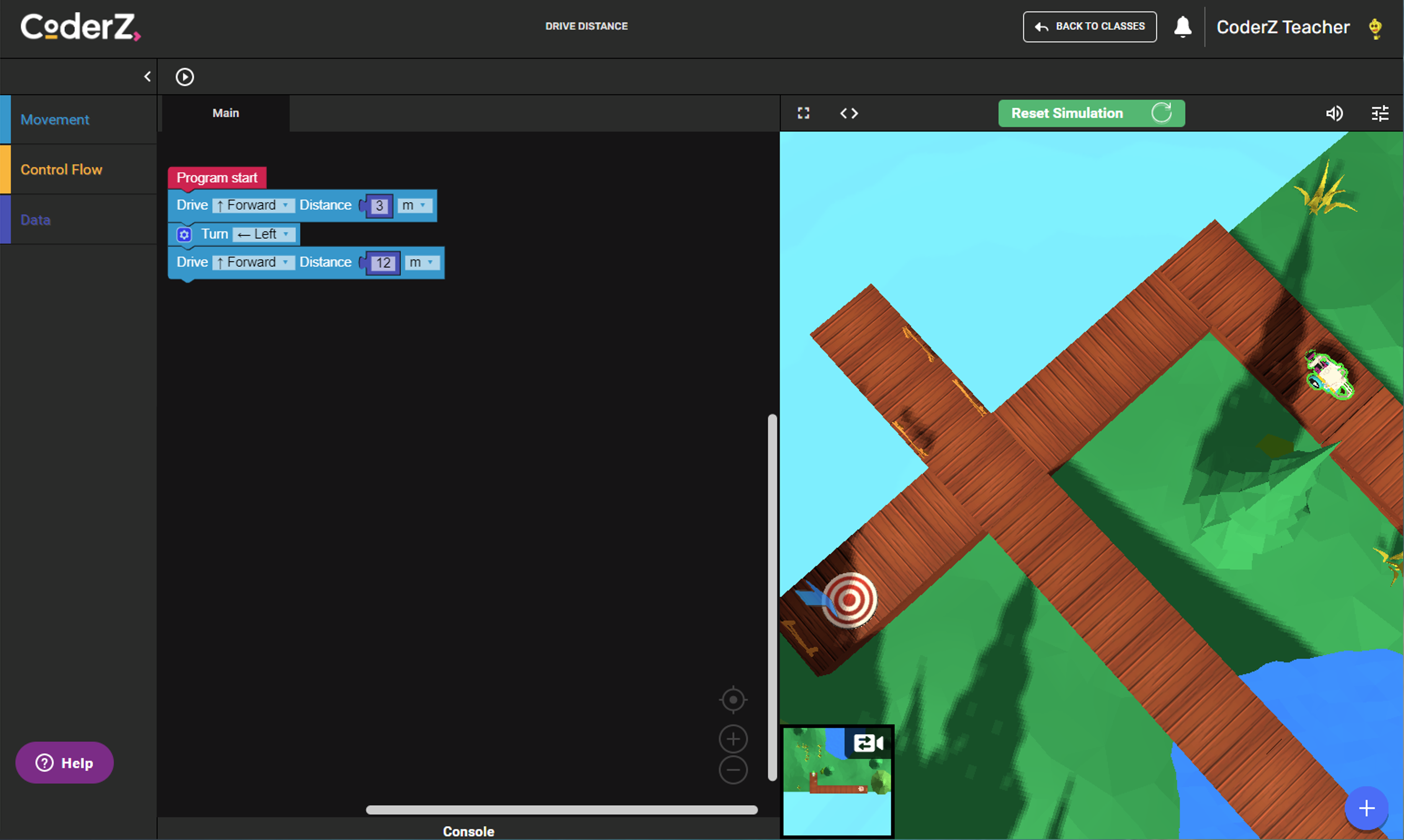Open the Data block category

79,220
